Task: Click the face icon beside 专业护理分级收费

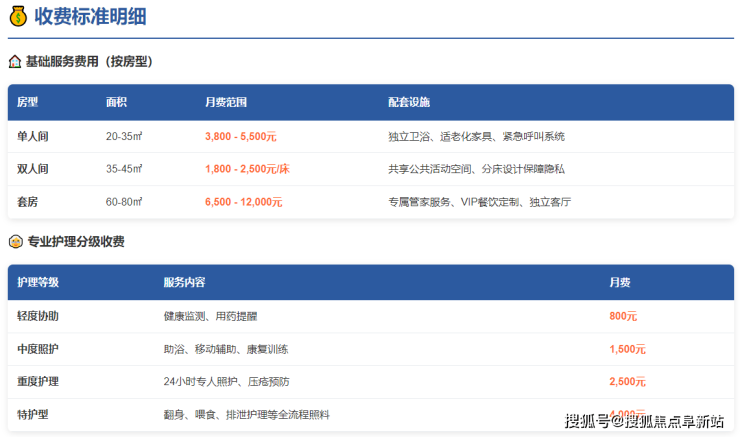Action: 15,242
